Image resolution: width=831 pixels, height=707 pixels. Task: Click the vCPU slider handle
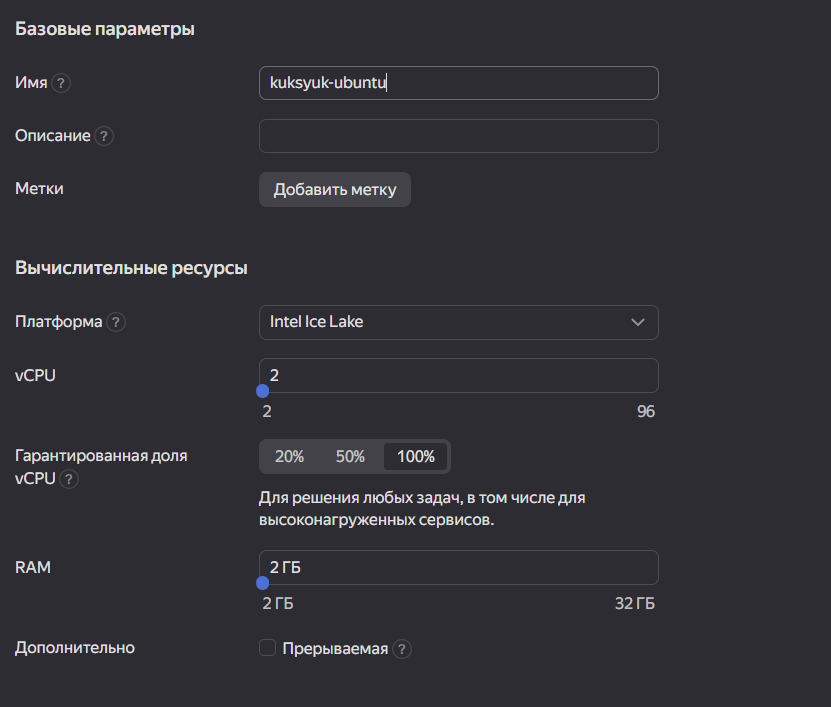263,392
